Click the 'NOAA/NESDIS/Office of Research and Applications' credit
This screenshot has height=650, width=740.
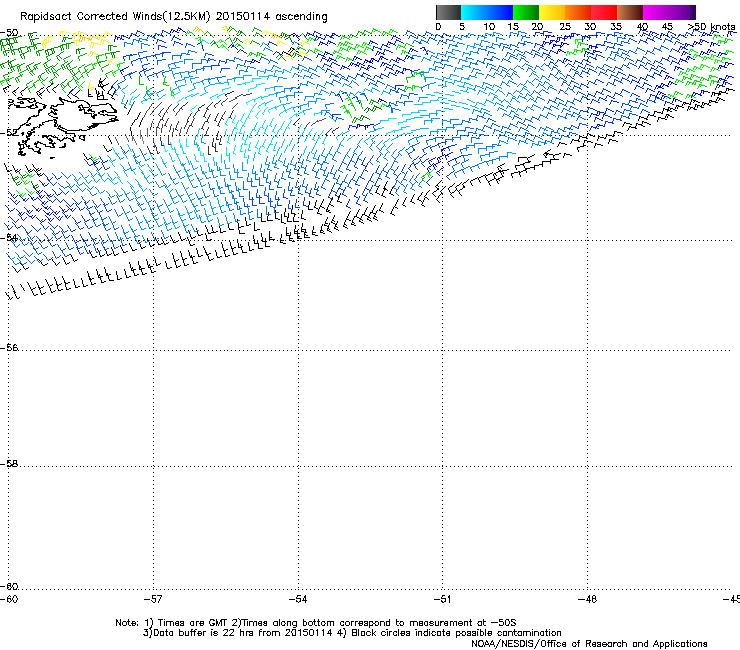589,644
